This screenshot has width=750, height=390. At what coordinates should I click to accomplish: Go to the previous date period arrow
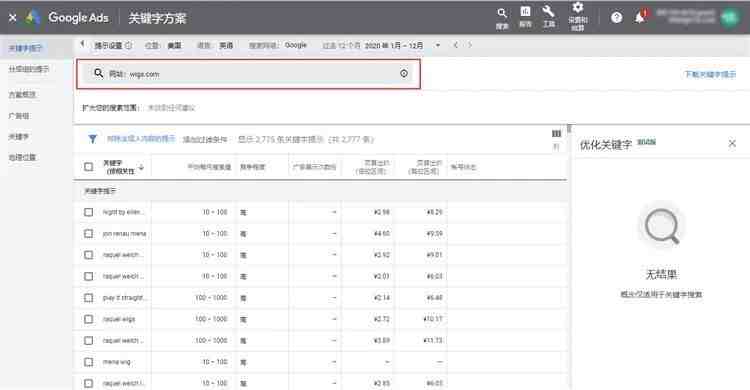pos(456,45)
